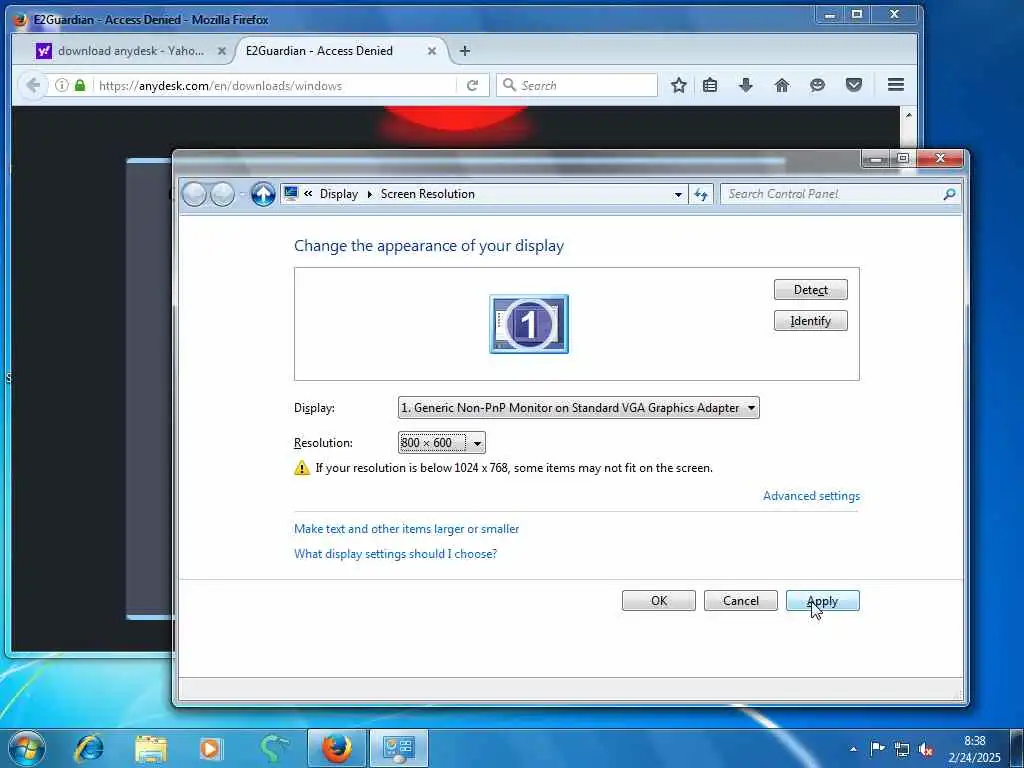Minimize the Screen Resolution window
Screen dimensions: 1024x768
pos(876,158)
